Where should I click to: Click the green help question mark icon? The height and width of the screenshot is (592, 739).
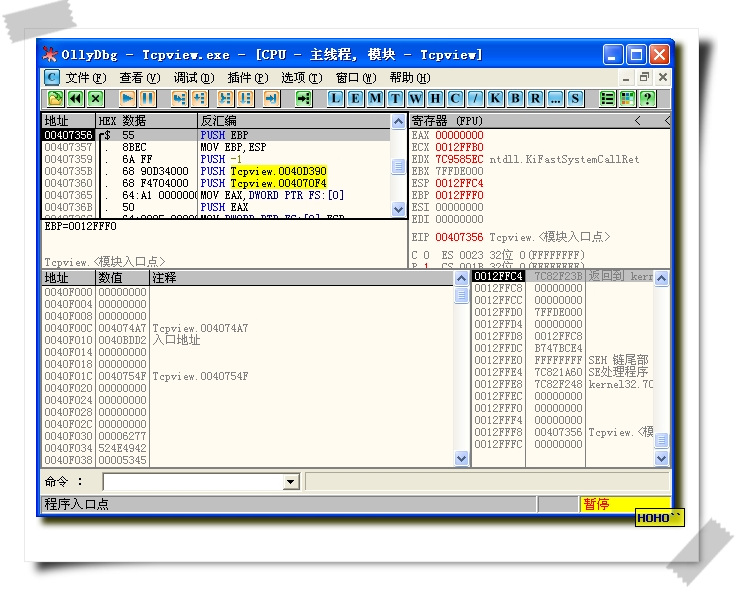[x=647, y=98]
